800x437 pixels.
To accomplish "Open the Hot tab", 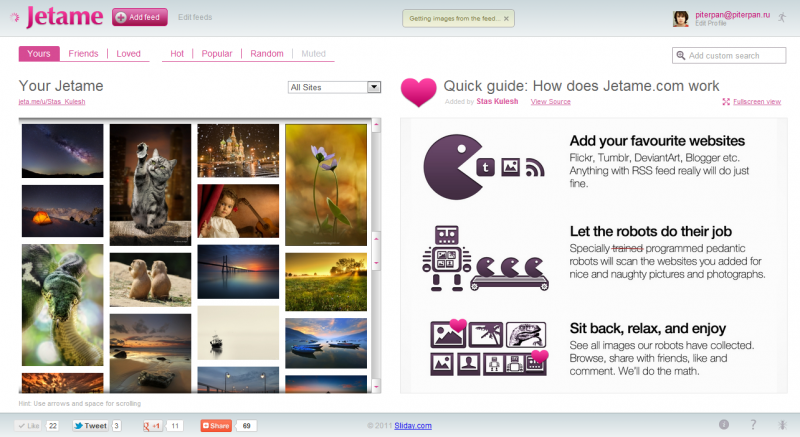I will tap(177, 54).
